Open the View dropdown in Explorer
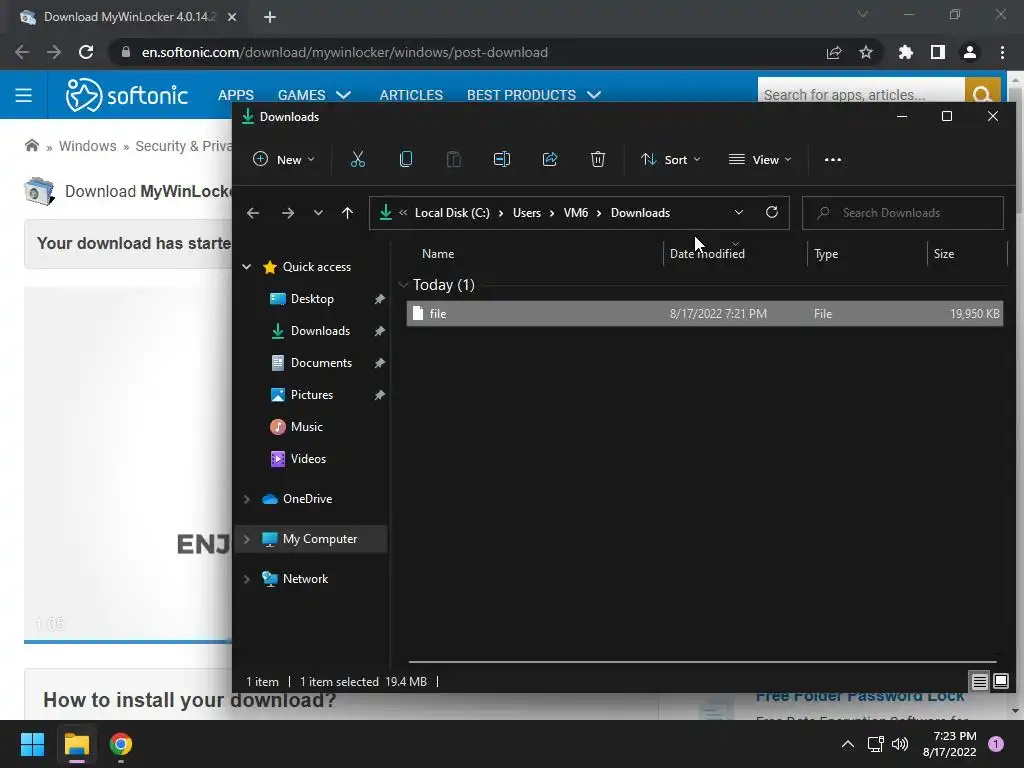 point(760,159)
